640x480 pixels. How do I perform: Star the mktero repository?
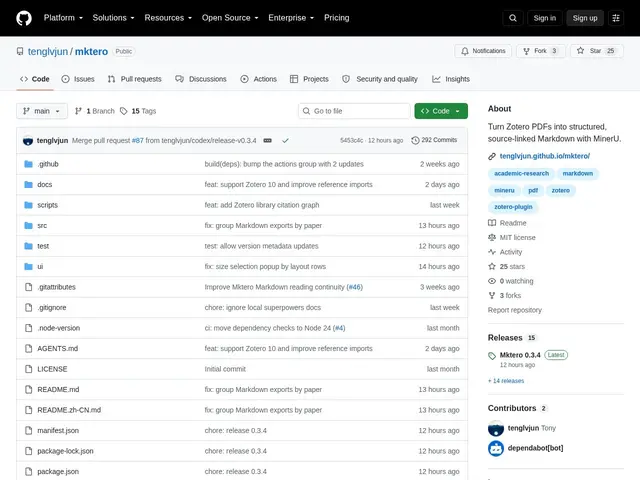(x=597, y=51)
